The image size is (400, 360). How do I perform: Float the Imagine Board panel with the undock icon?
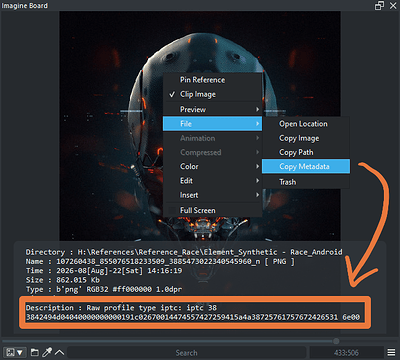(379, 6)
